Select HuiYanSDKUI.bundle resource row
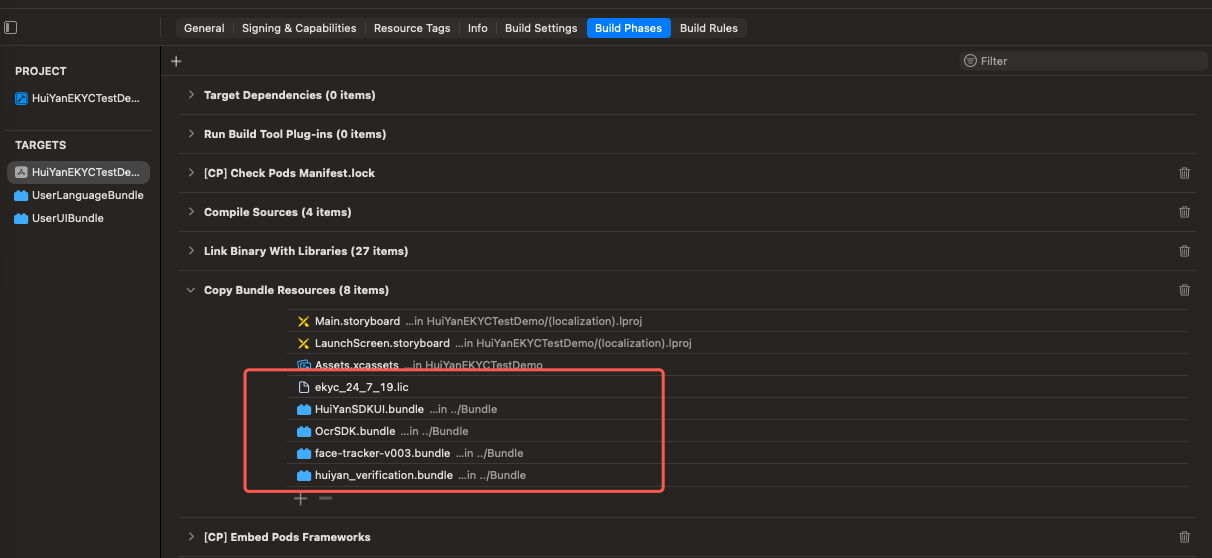 pos(738,409)
